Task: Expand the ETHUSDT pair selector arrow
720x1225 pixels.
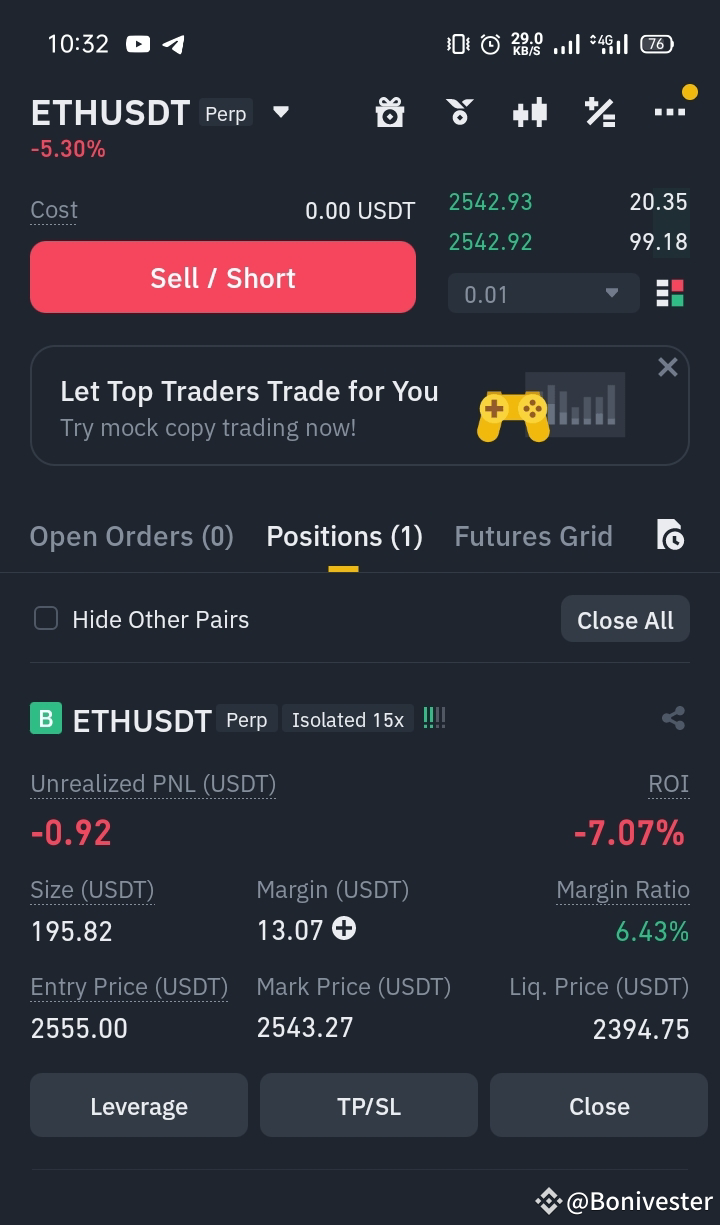Action: 281,112
